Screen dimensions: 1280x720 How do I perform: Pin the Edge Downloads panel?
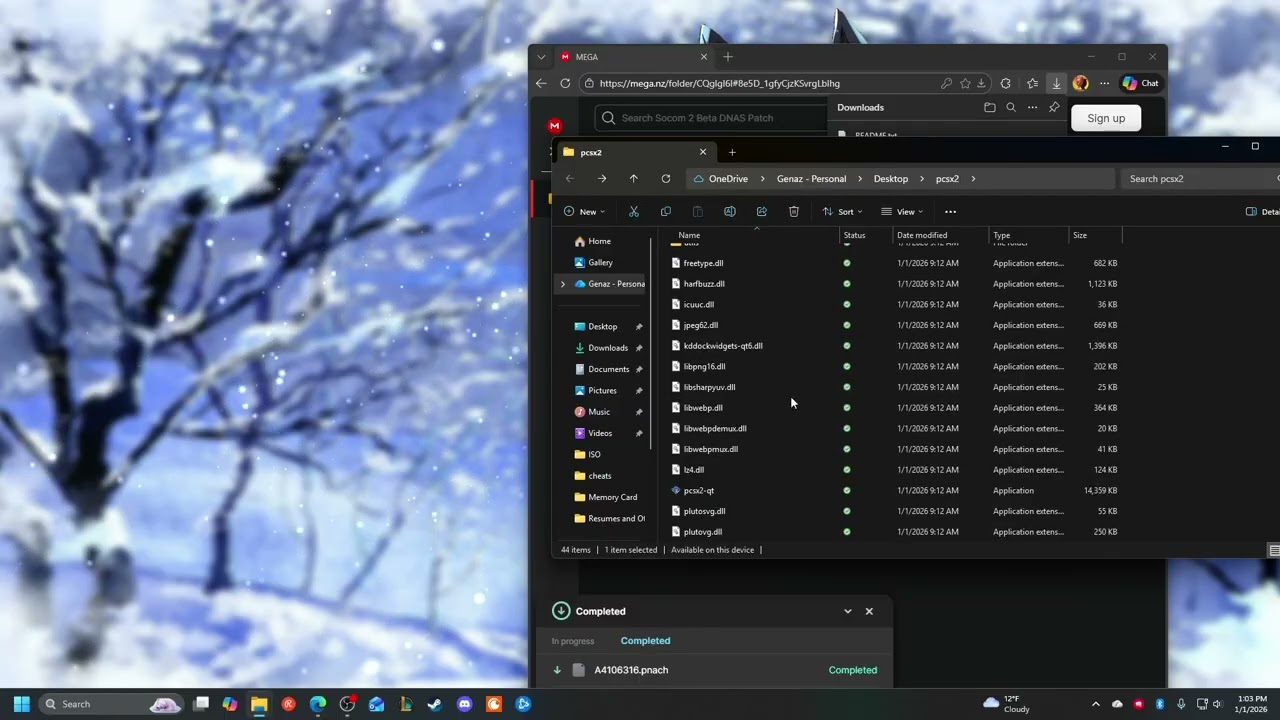pos(1054,108)
